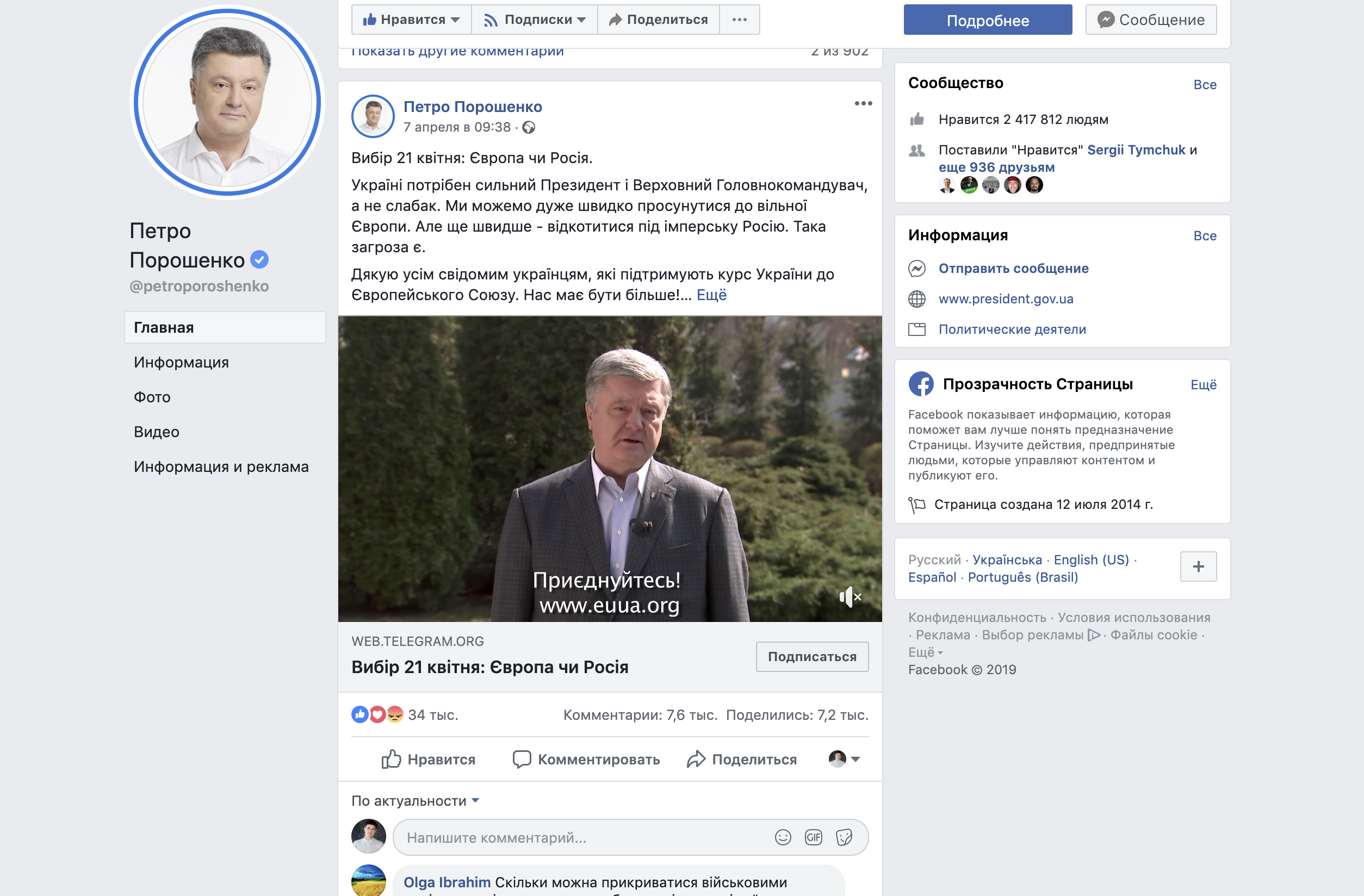Click the Подробнее button
1364x896 pixels.
987,19
